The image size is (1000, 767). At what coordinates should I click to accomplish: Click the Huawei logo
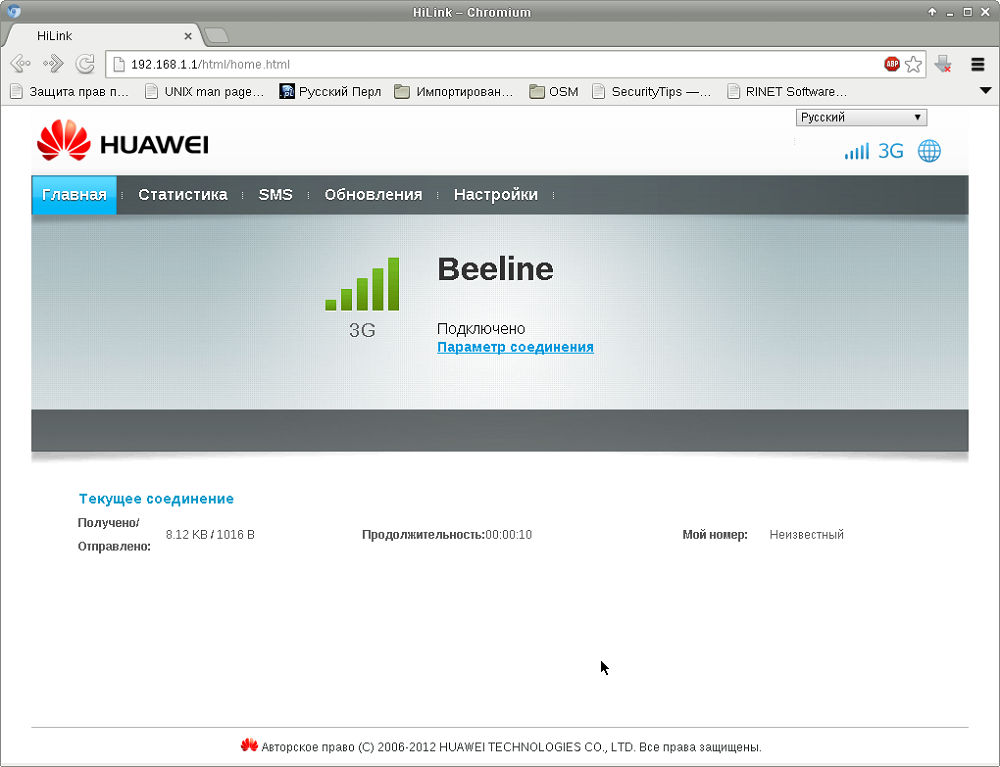(x=122, y=141)
